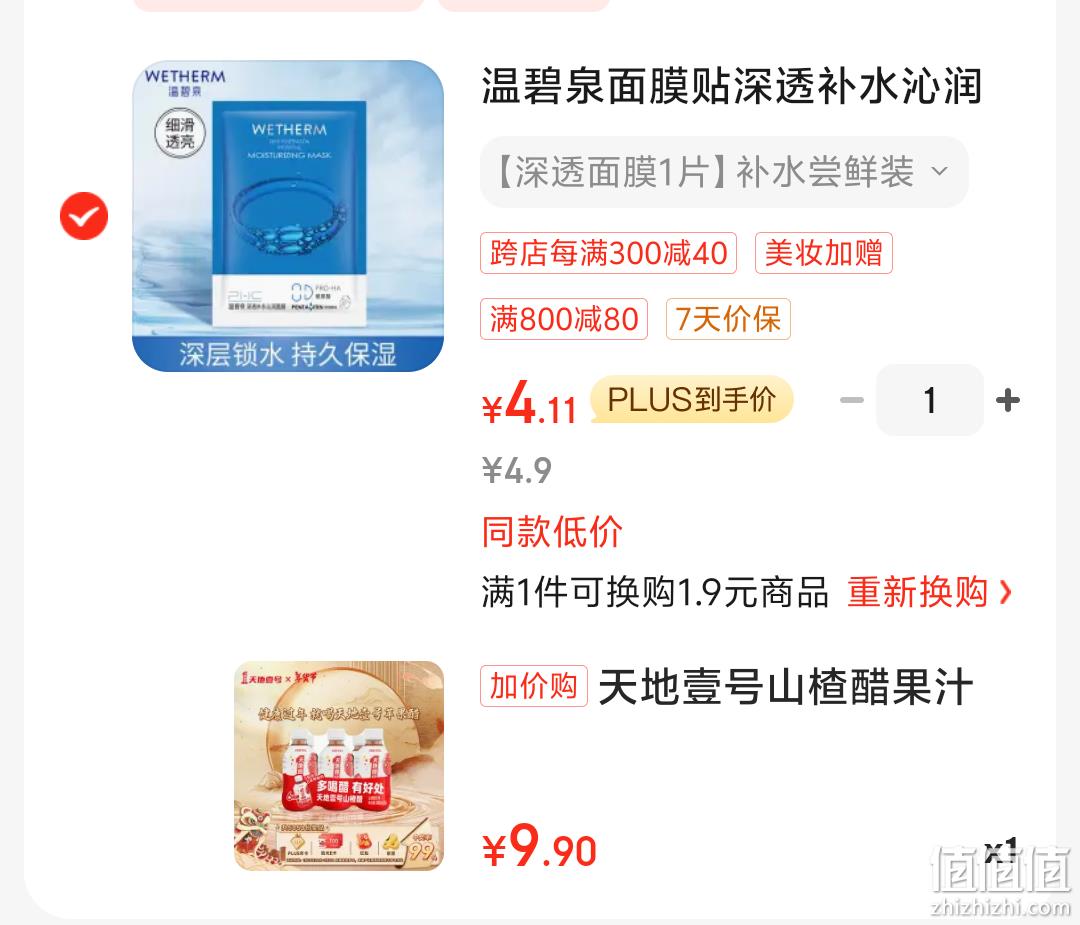Uncheck the red selection circle for the mask
The height and width of the screenshot is (925, 1080).
(84, 216)
